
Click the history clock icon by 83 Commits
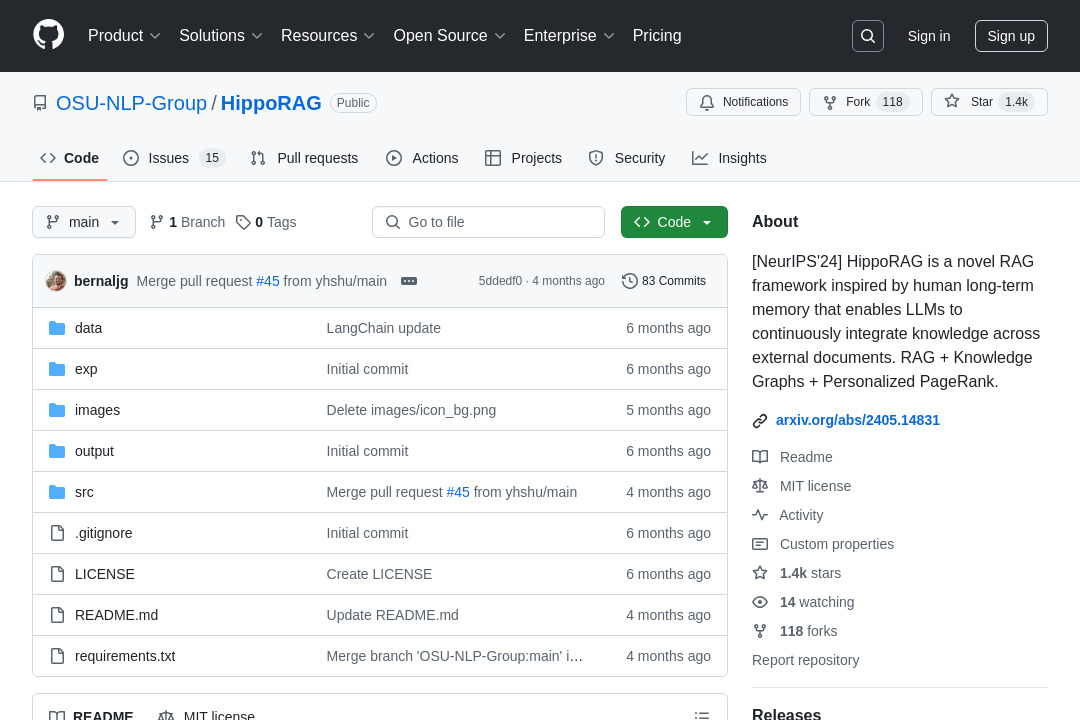point(630,281)
